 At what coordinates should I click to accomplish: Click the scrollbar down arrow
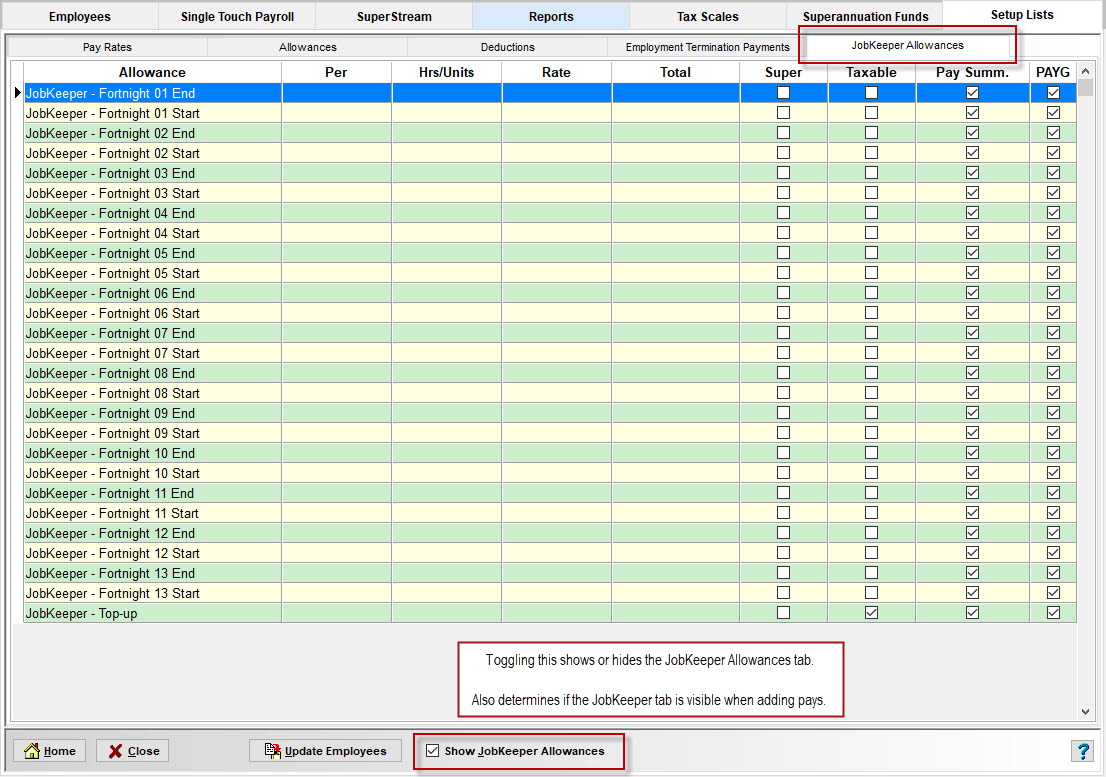pyautogui.click(x=1086, y=711)
